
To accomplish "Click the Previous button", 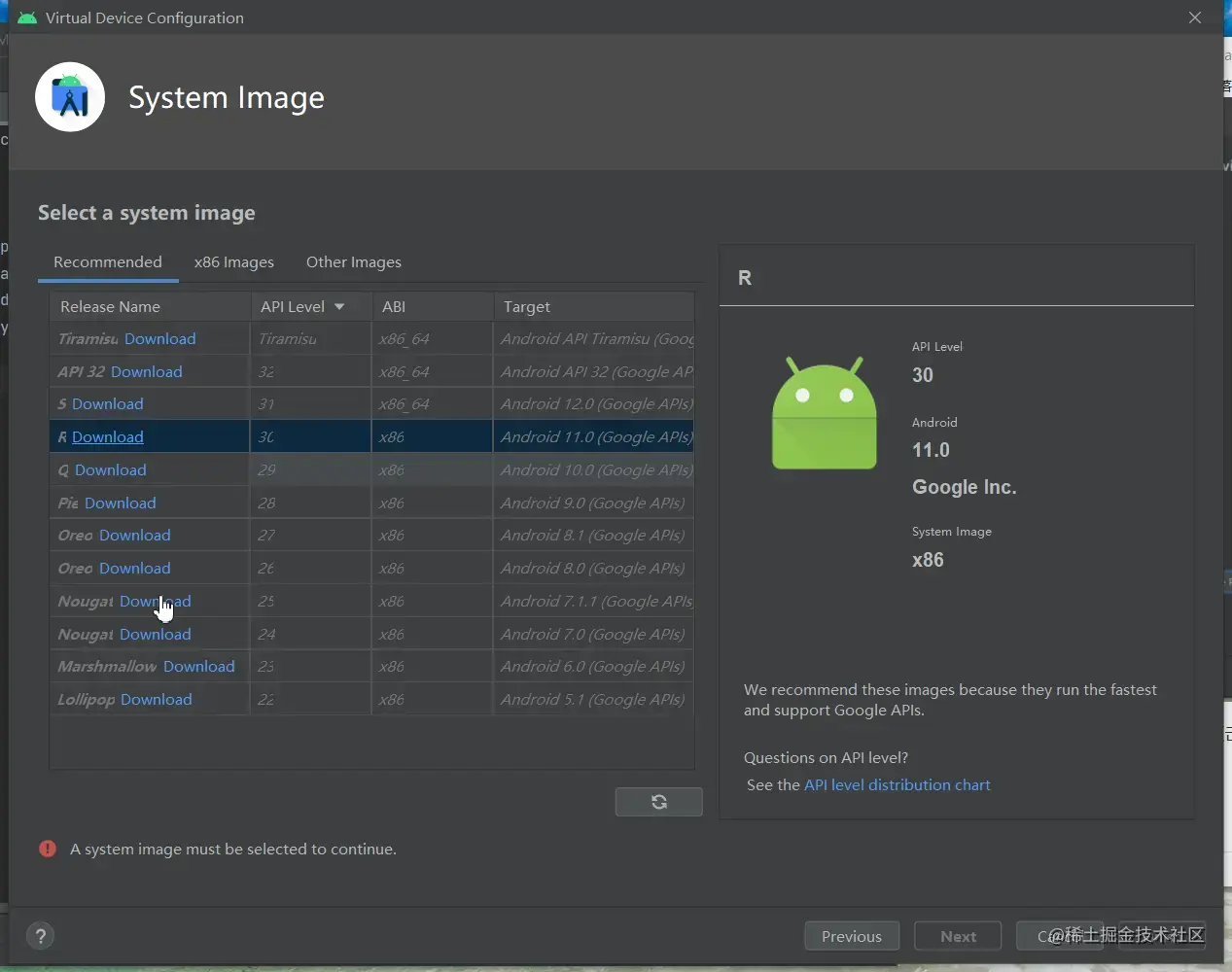I will pyautogui.click(x=852, y=936).
